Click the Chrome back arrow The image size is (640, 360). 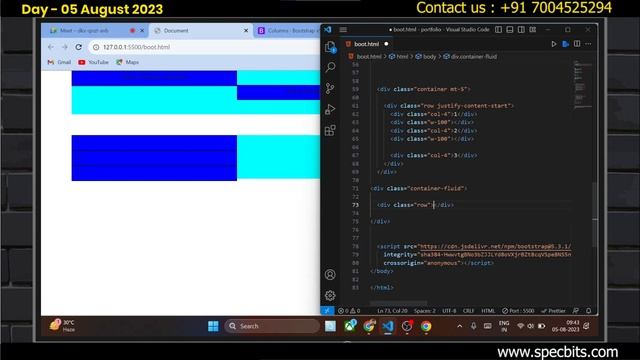tap(51, 47)
